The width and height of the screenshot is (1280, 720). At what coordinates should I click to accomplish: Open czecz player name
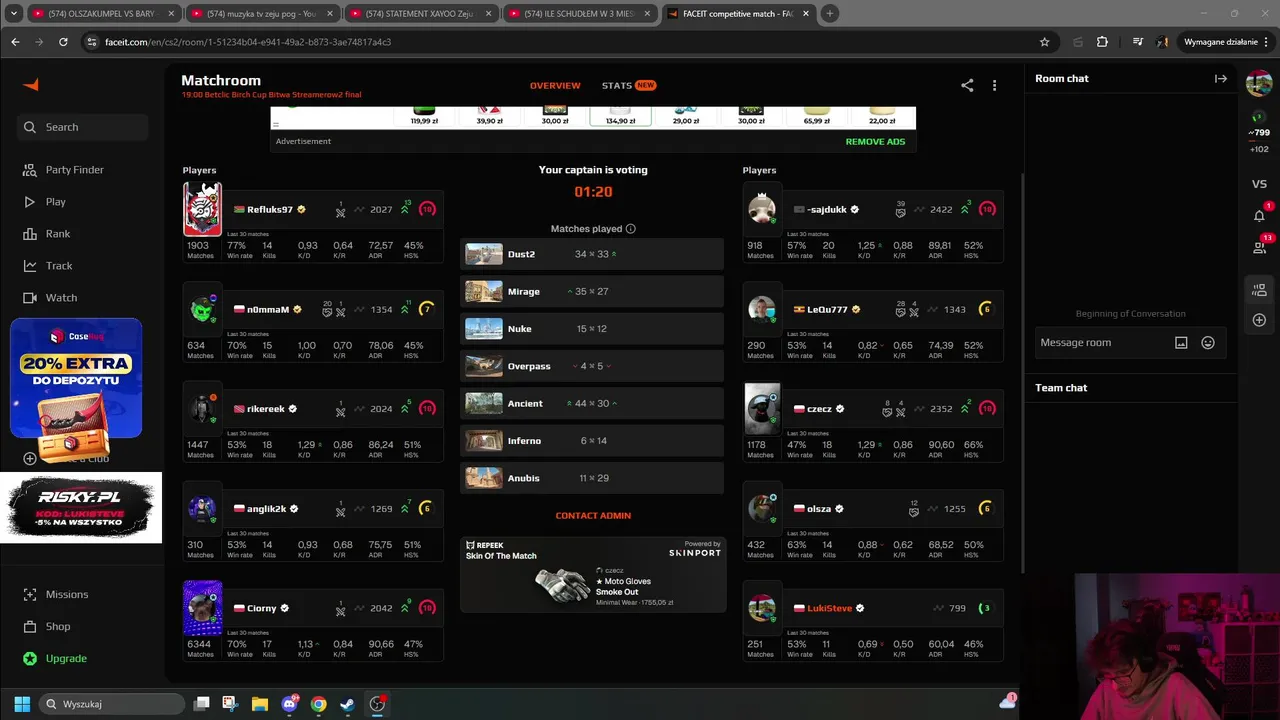[x=819, y=409]
